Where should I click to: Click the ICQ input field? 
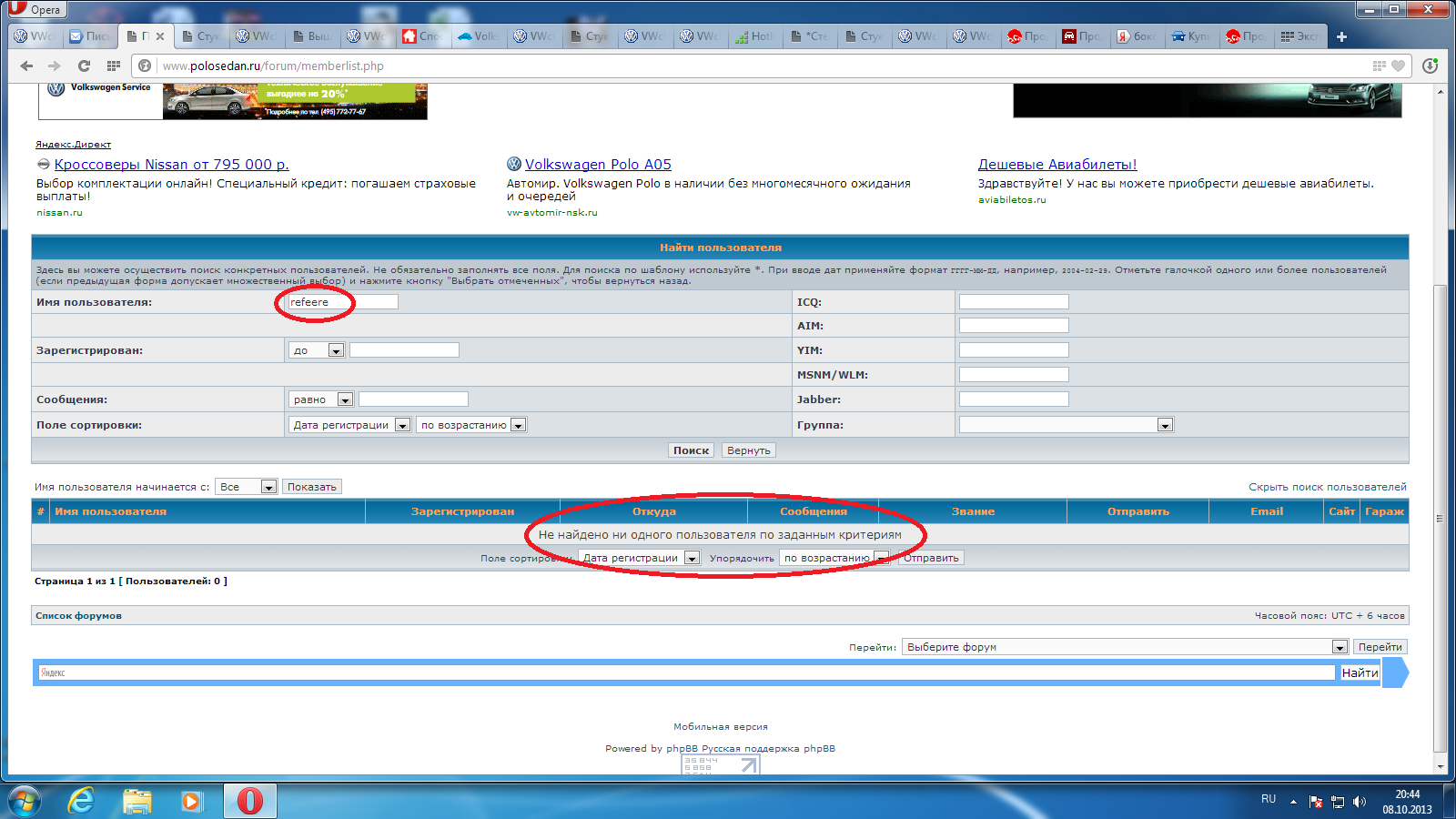pos(1014,302)
